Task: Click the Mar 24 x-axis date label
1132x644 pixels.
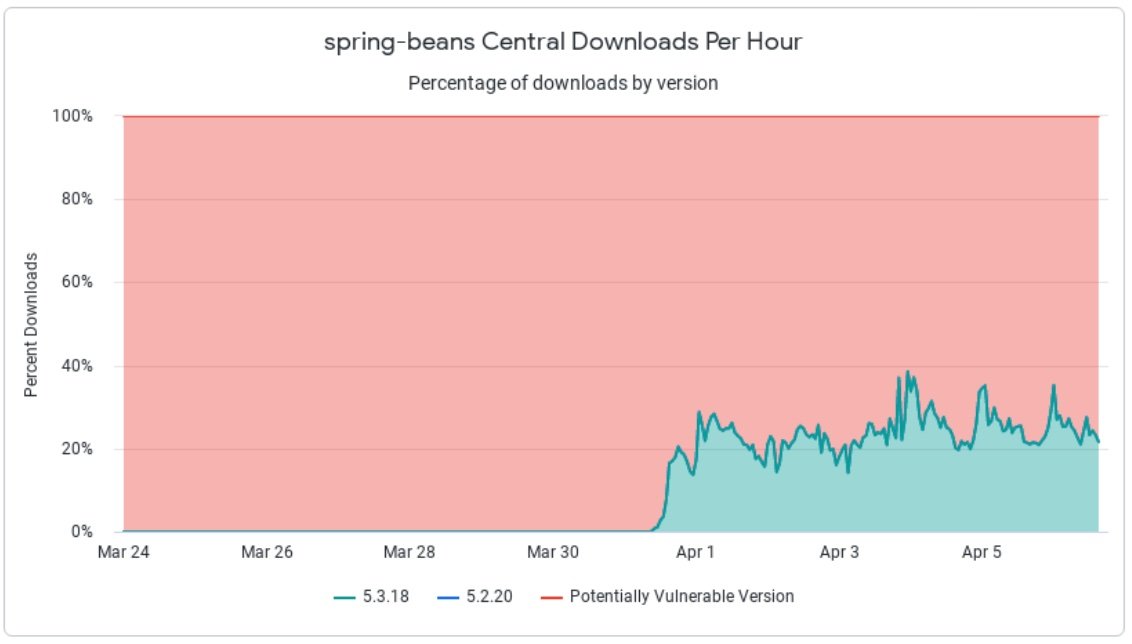Action: tap(124, 552)
